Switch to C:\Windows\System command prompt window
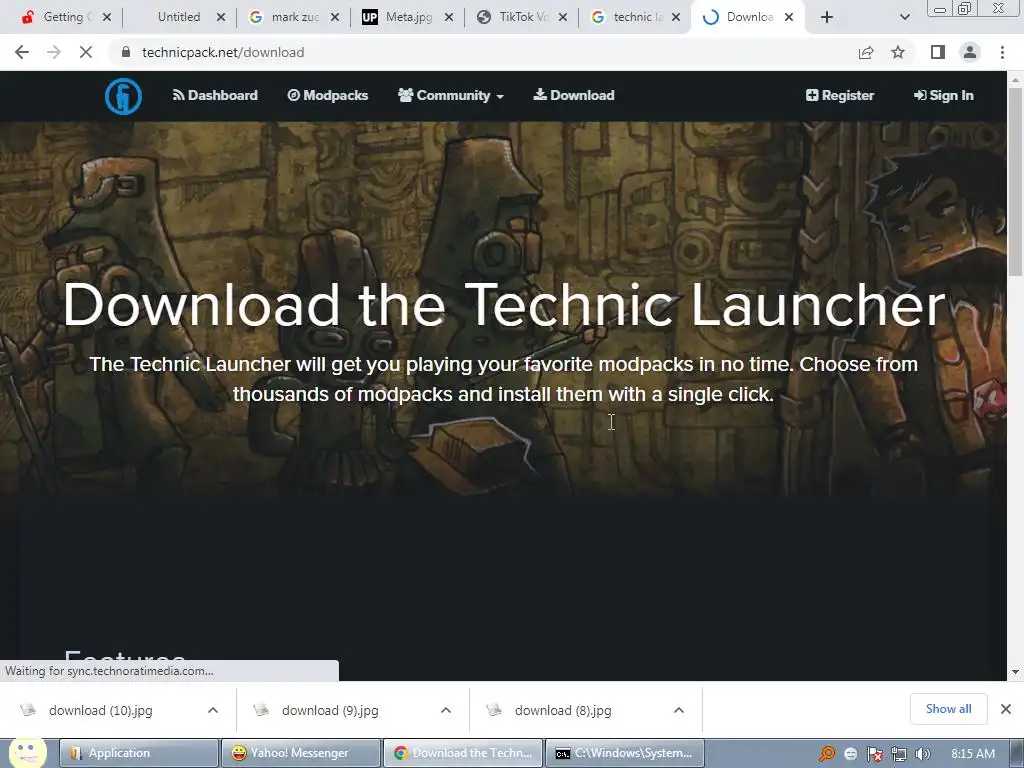Screen dimensions: 1024x768 (624, 753)
